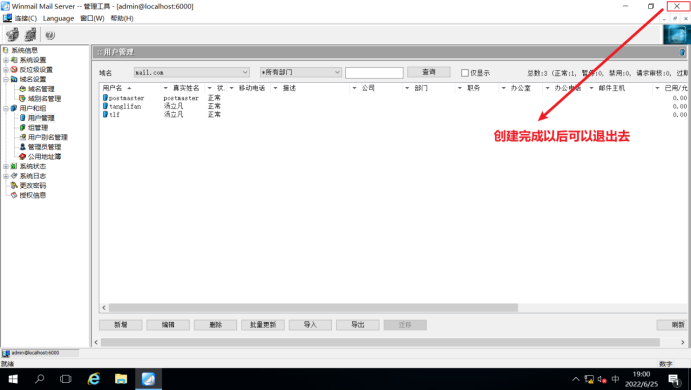Click the user list horizontal scrollbar thumb
The height and width of the screenshot is (390, 691).
click(313, 308)
